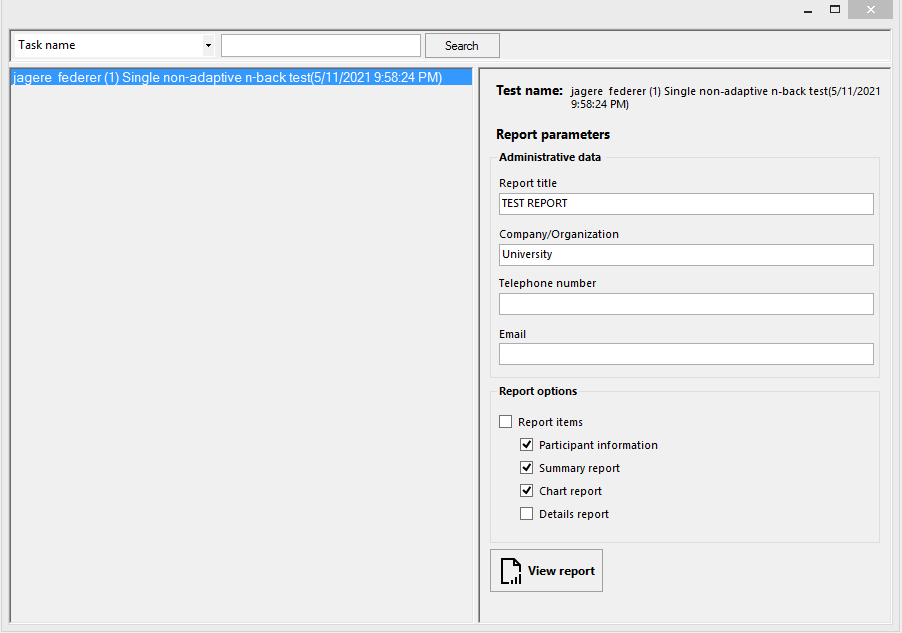Close the window
Screen dimensions: 902x633
870,10
